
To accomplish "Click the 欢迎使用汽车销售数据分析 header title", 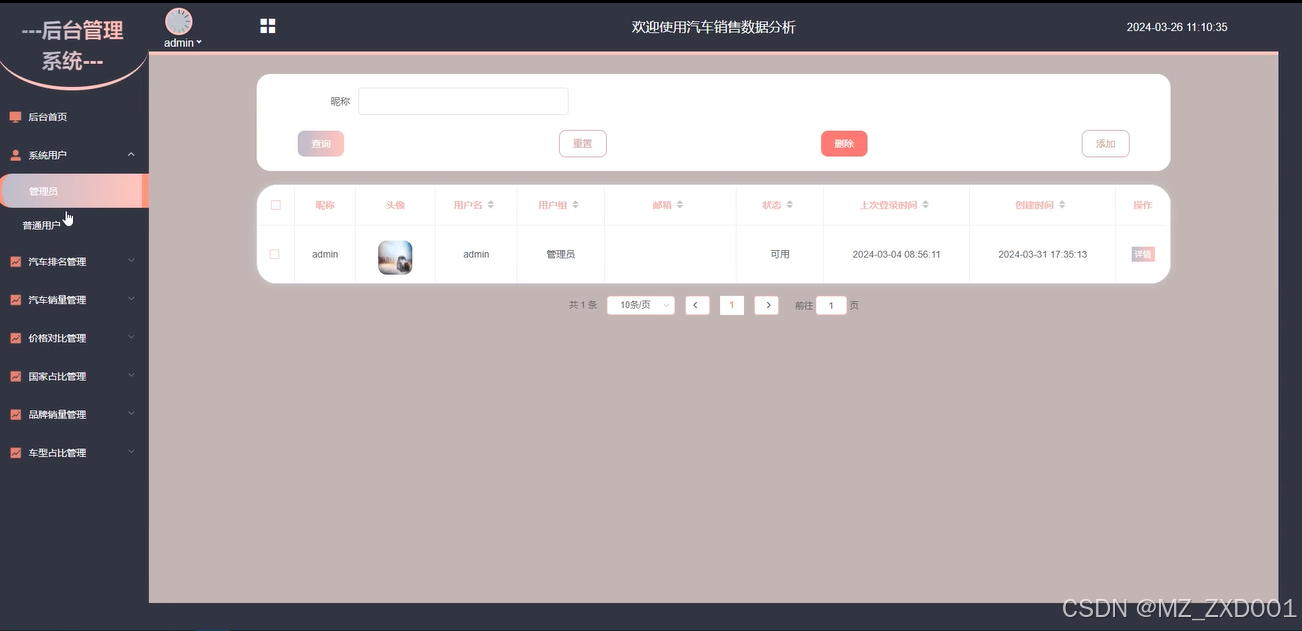I will (x=714, y=27).
